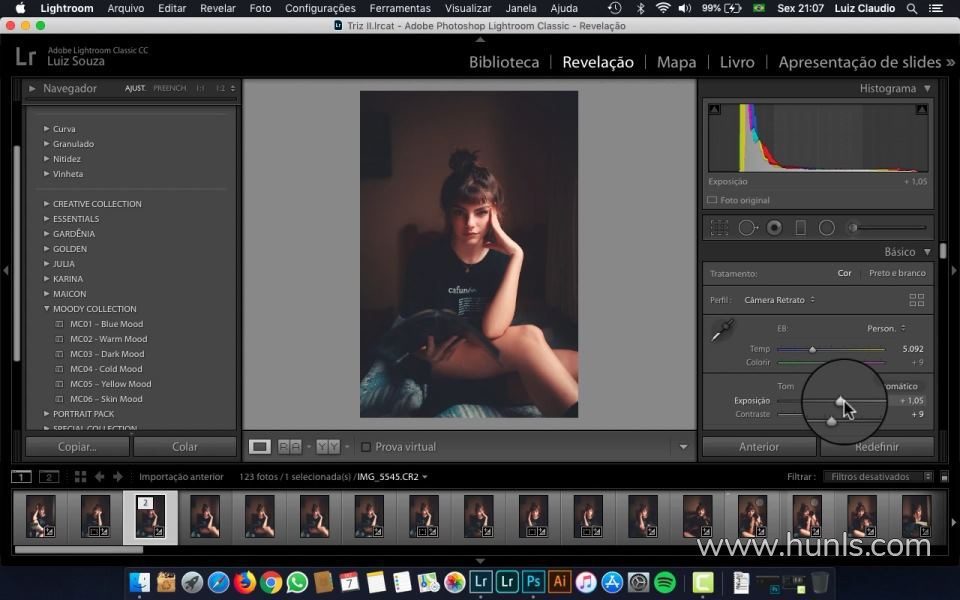Switch to grid view in filmstrip bar
Image resolution: width=960 pixels, height=600 pixels.
click(x=81, y=477)
